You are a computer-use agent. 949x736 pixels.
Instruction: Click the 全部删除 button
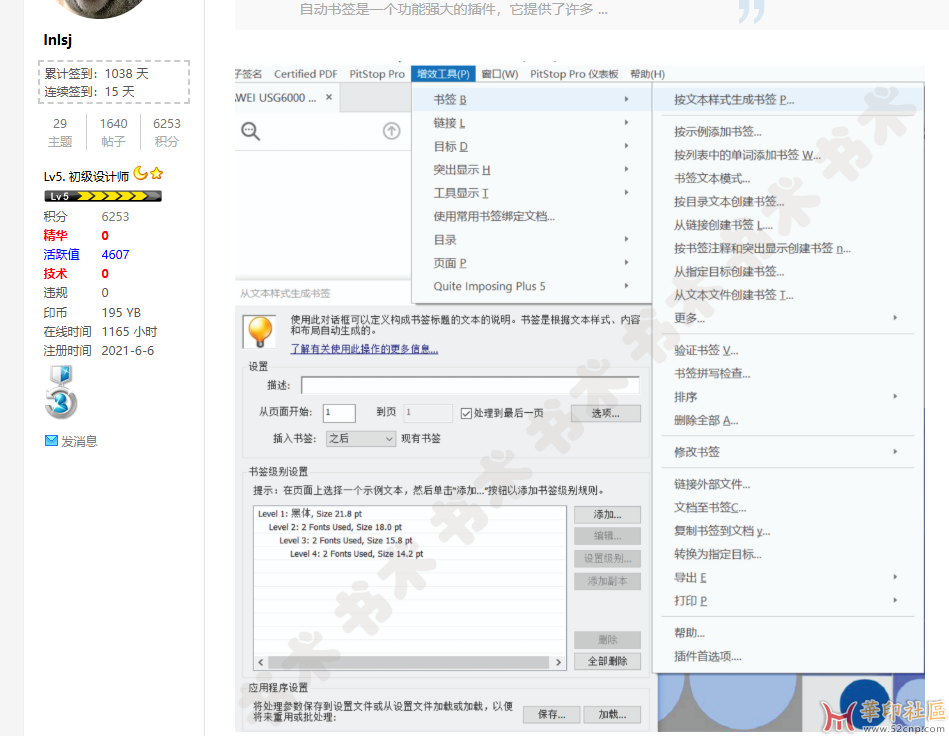click(x=607, y=661)
